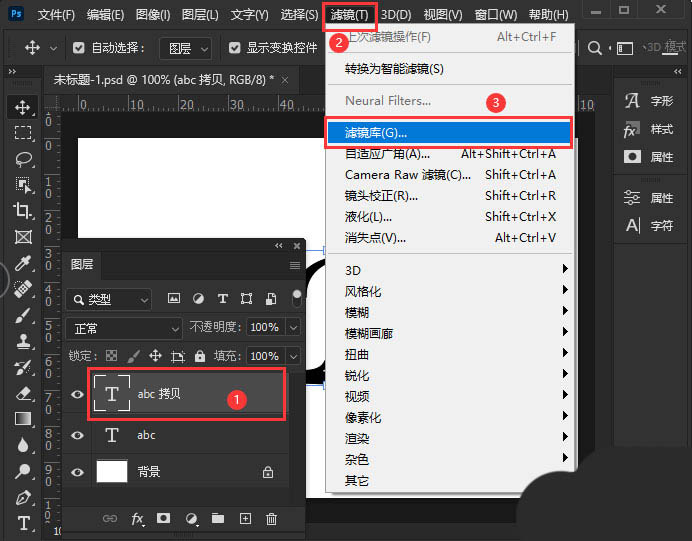Select the Type tool in the toolbox
692x541 pixels.
pos(23,523)
